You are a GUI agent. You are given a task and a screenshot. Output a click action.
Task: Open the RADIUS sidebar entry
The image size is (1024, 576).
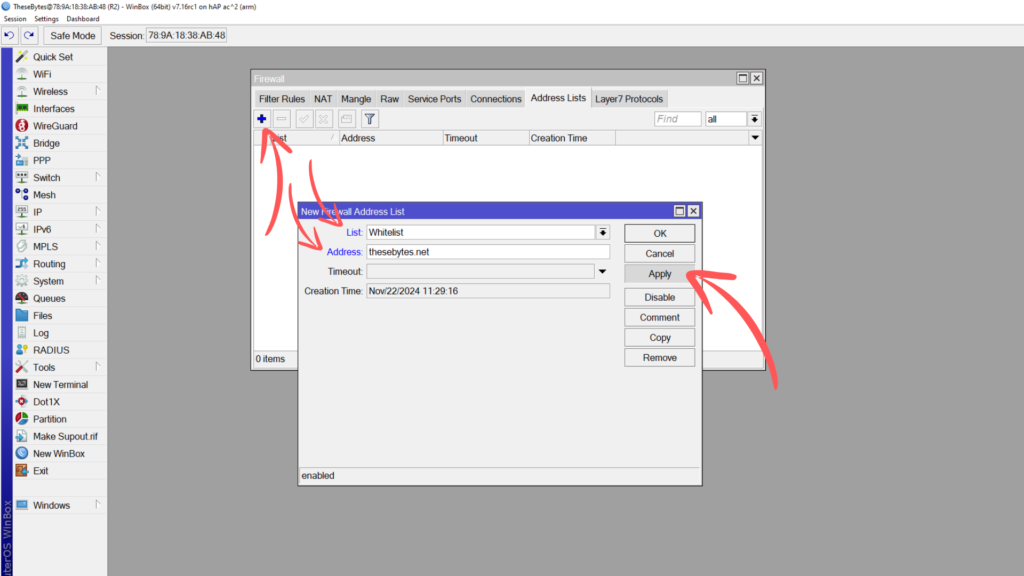(x=51, y=350)
